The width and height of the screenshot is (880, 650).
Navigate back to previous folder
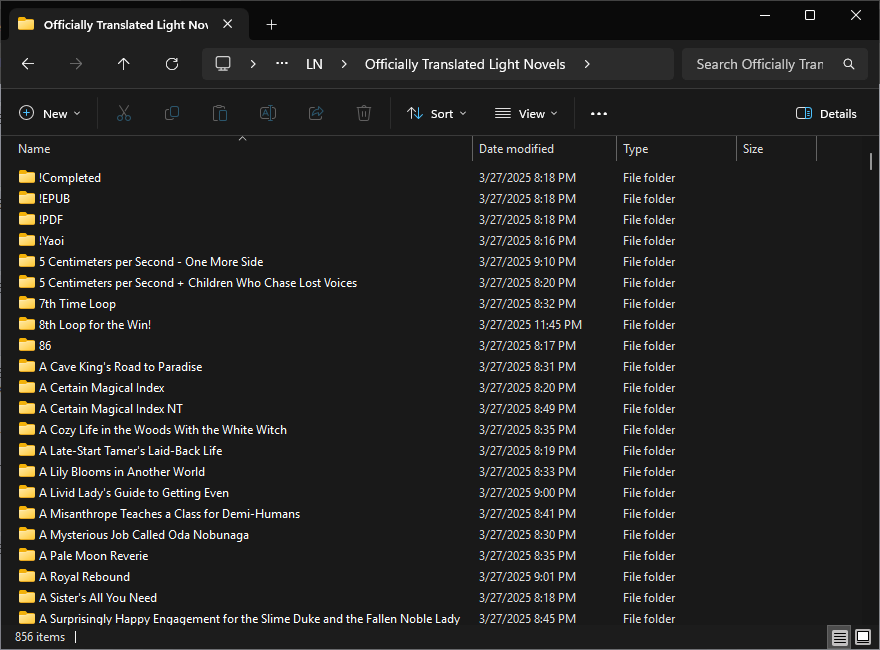pos(28,64)
